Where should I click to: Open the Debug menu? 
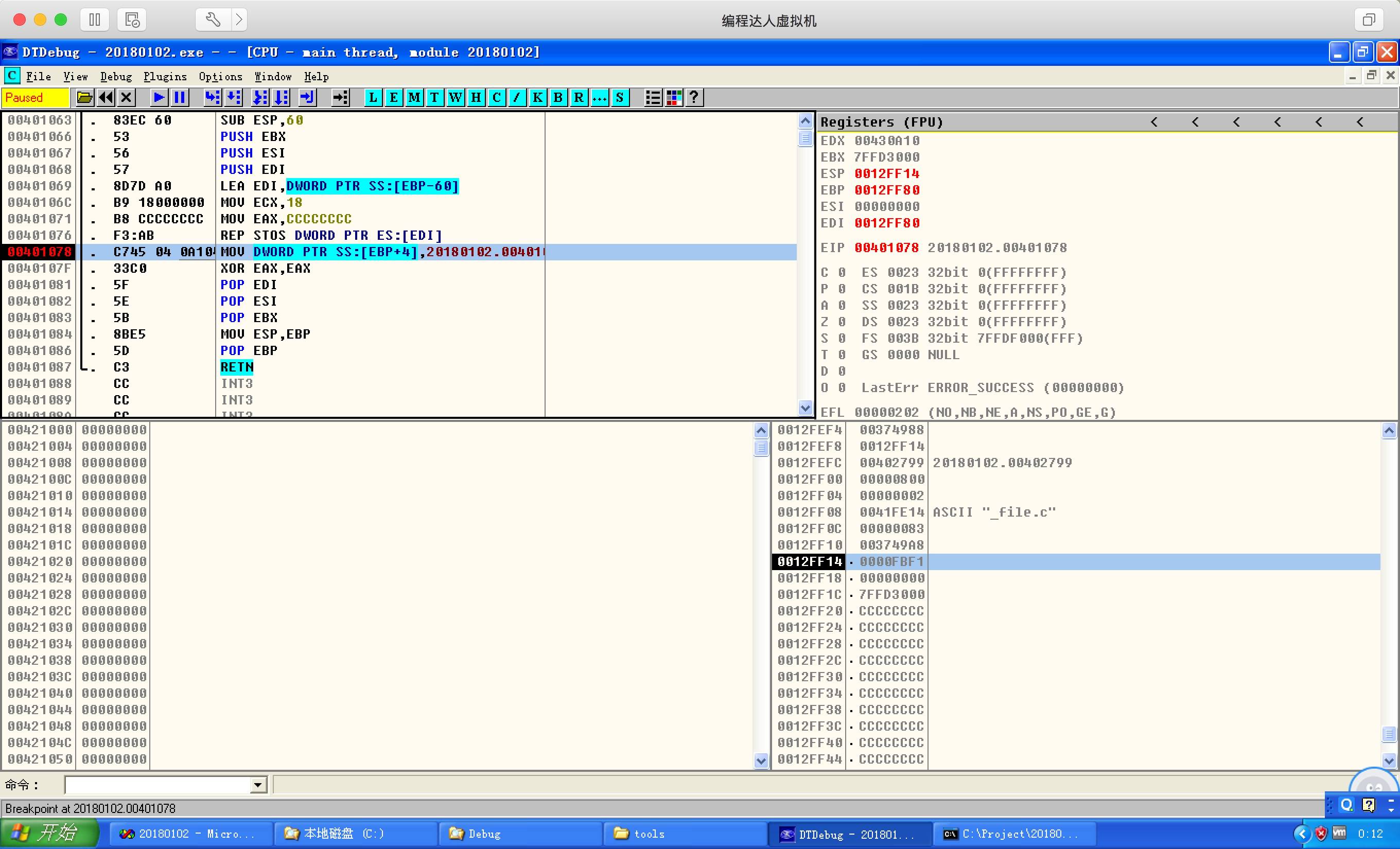[116, 77]
